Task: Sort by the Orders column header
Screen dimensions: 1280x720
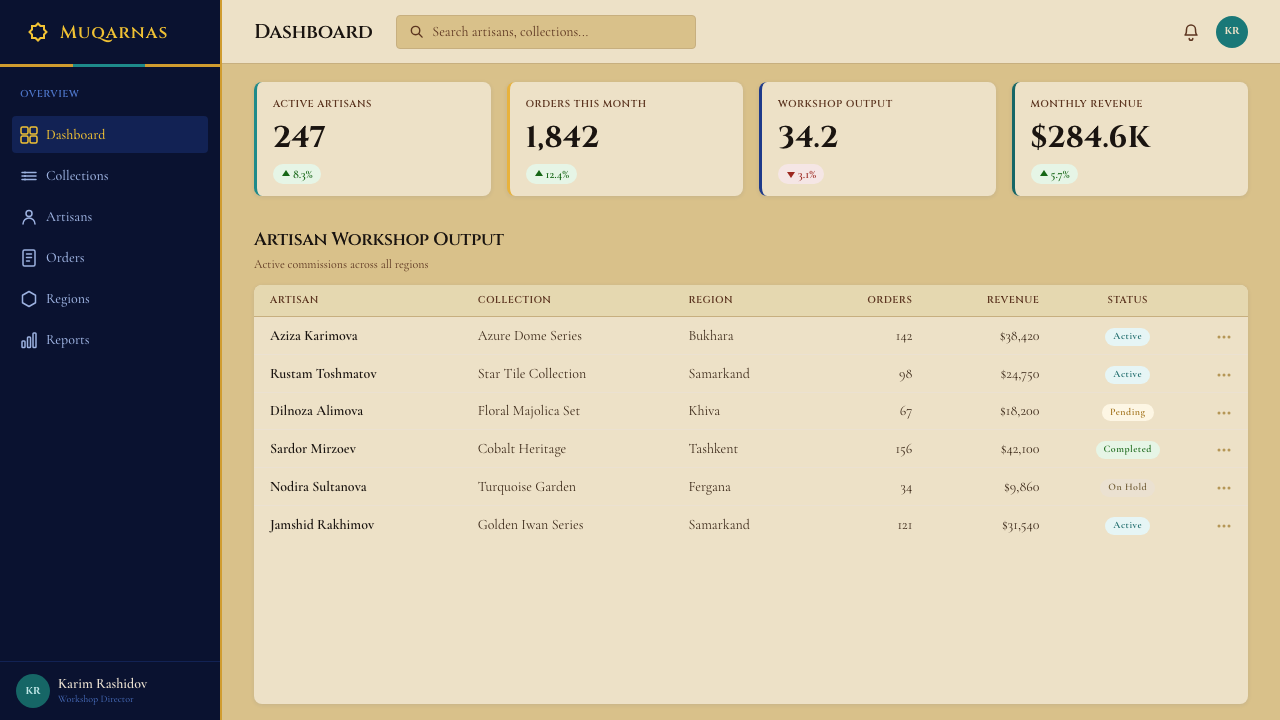Action: point(889,300)
